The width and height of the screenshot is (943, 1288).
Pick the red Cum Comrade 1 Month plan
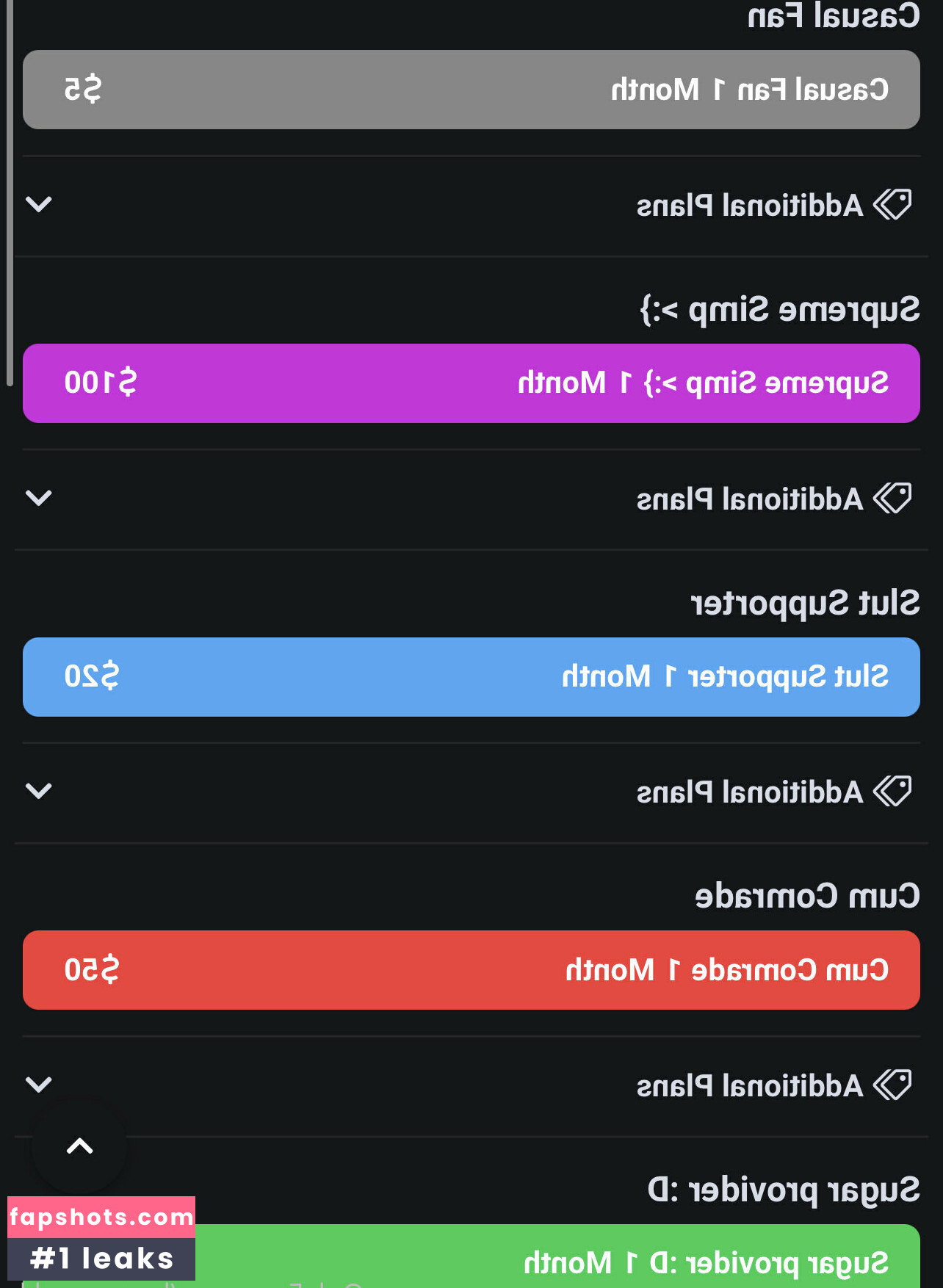tap(471, 970)
